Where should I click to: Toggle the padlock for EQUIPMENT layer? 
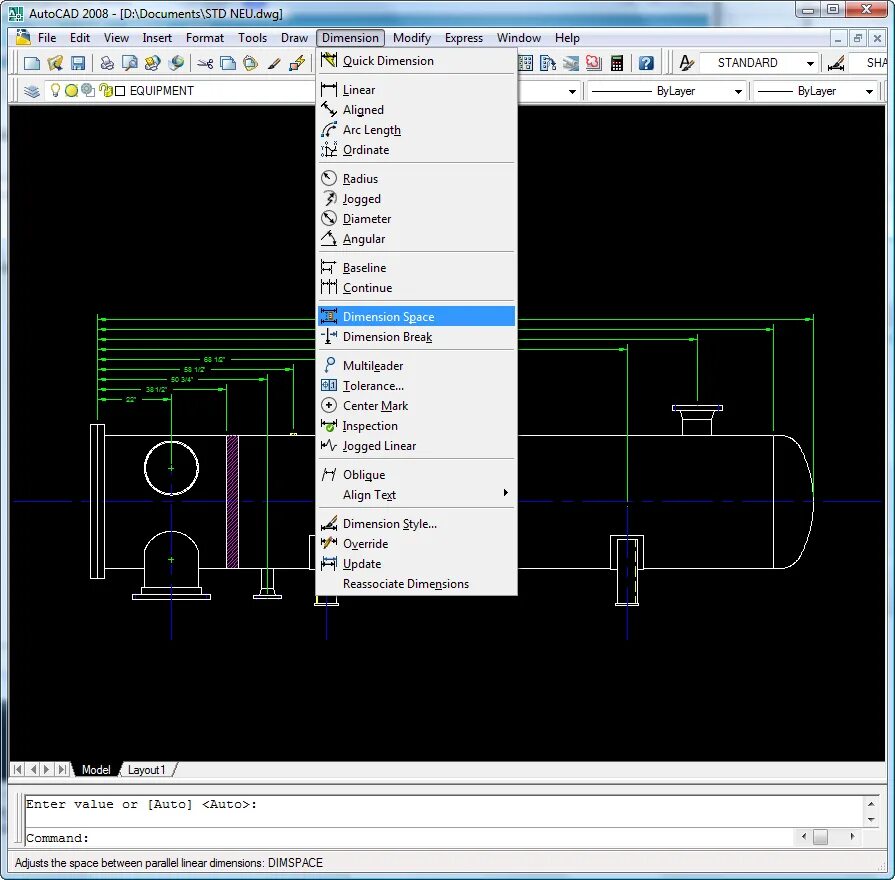[105, 90]
